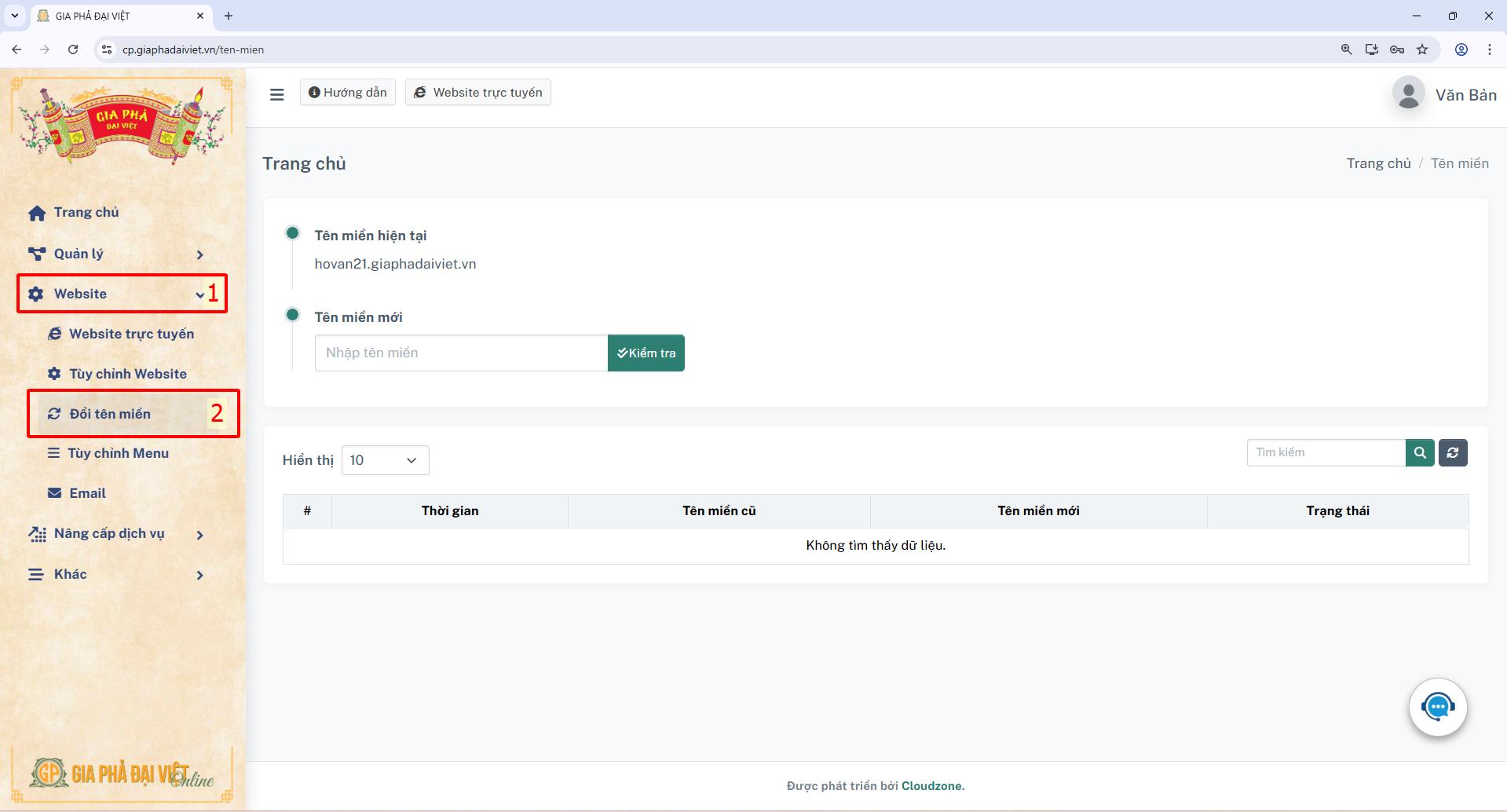Toggle the sidebar with the hamburger icon
The image size is (1507, 812).
click(277, 93)
